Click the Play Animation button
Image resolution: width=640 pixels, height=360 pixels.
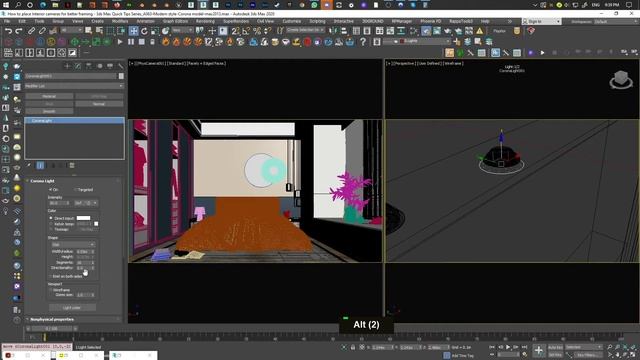coord(508,347)
